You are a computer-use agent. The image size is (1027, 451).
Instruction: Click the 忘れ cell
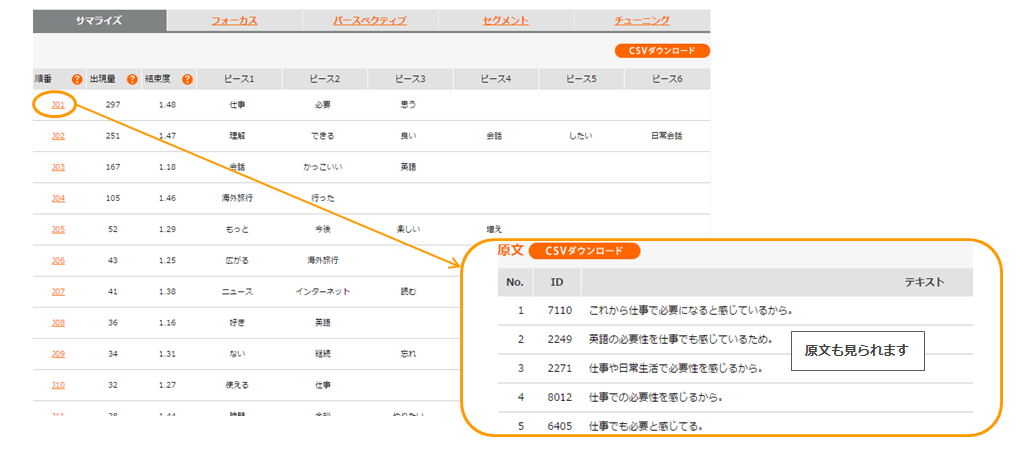pos(408,354)
